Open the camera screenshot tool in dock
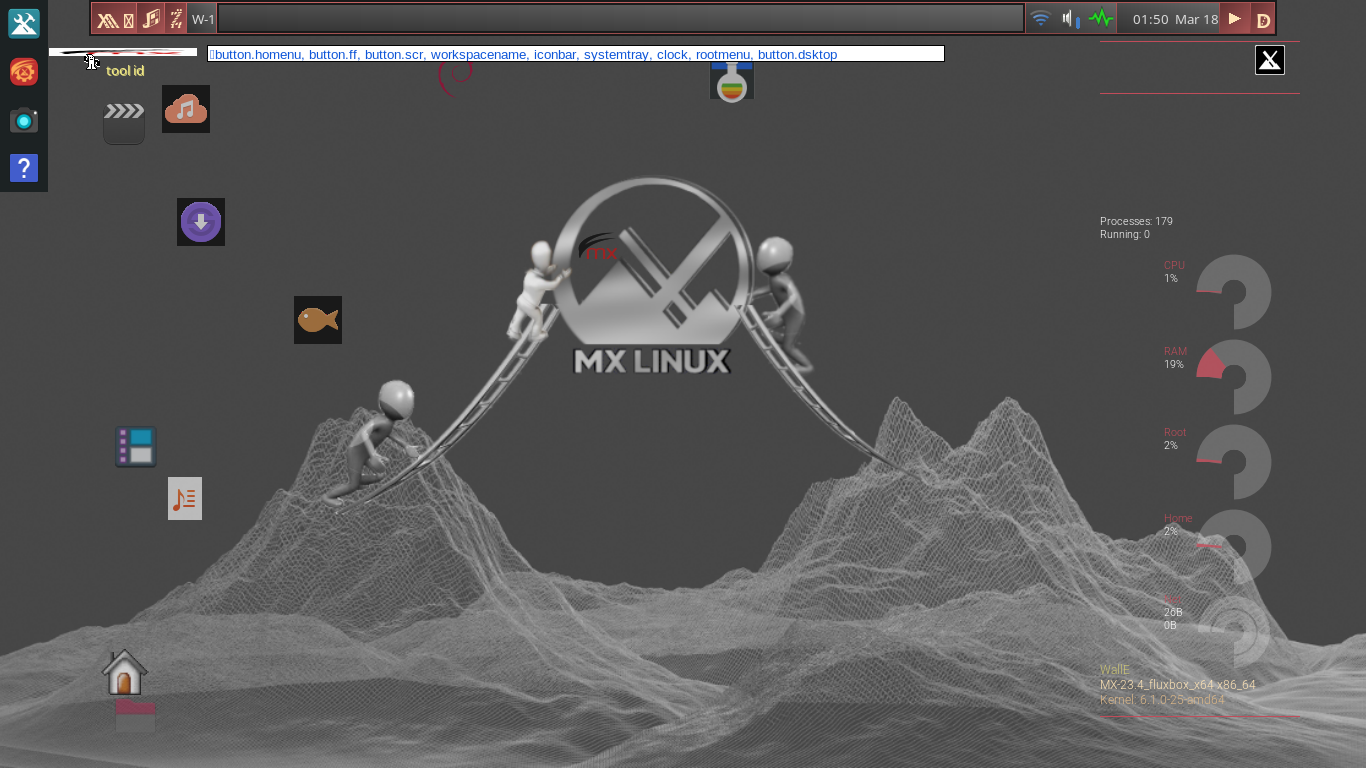 coord(24,121)
